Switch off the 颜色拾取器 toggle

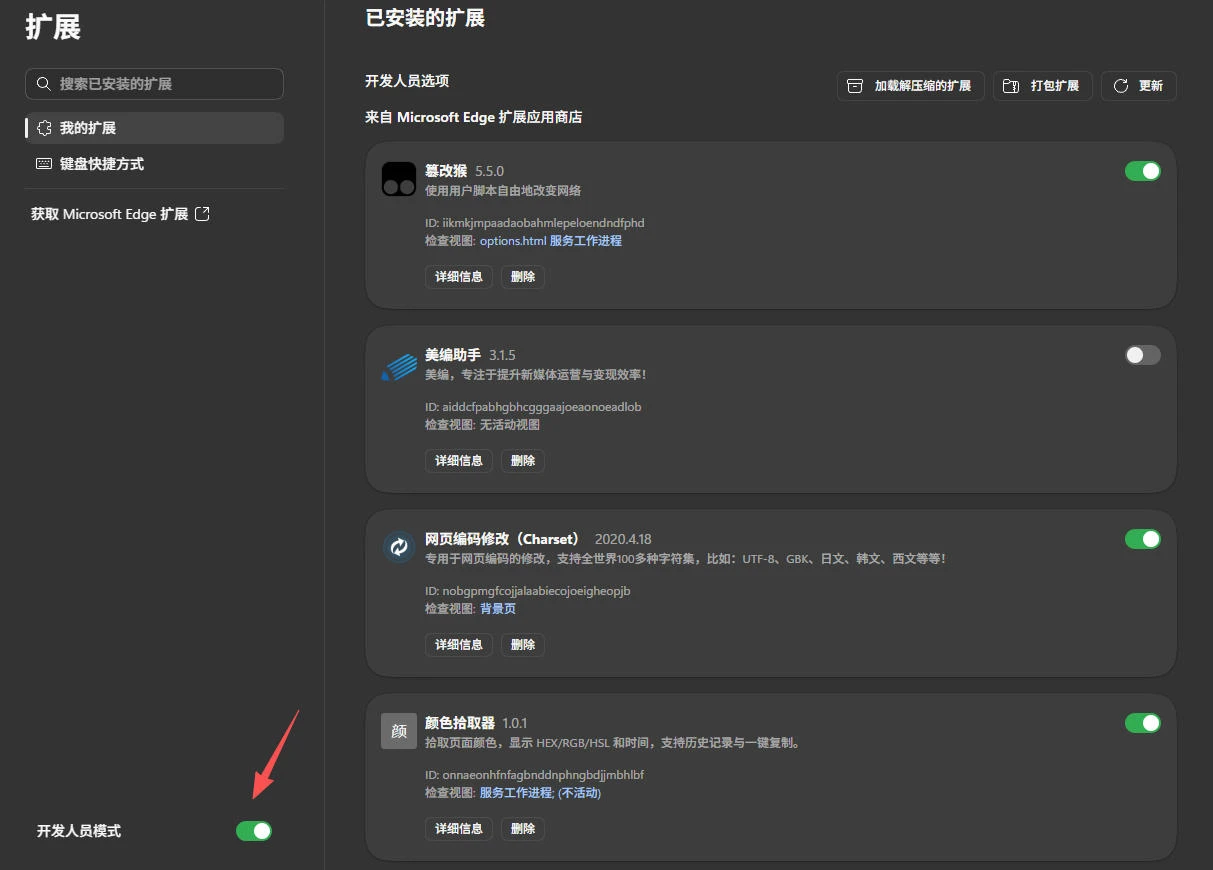1143,723
